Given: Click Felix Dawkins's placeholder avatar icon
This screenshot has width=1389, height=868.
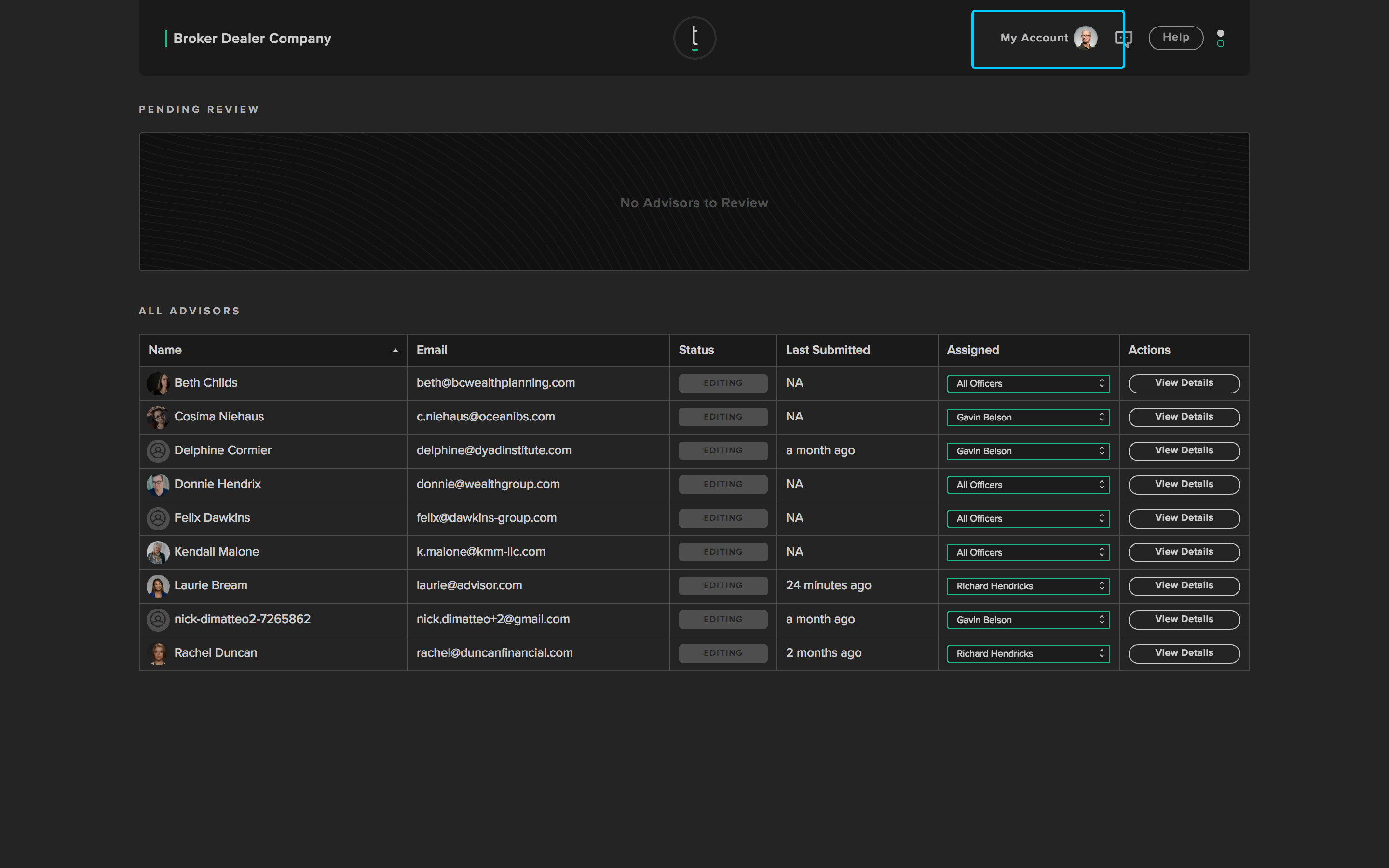Looking at the screenshot, I should coord(158,518).
